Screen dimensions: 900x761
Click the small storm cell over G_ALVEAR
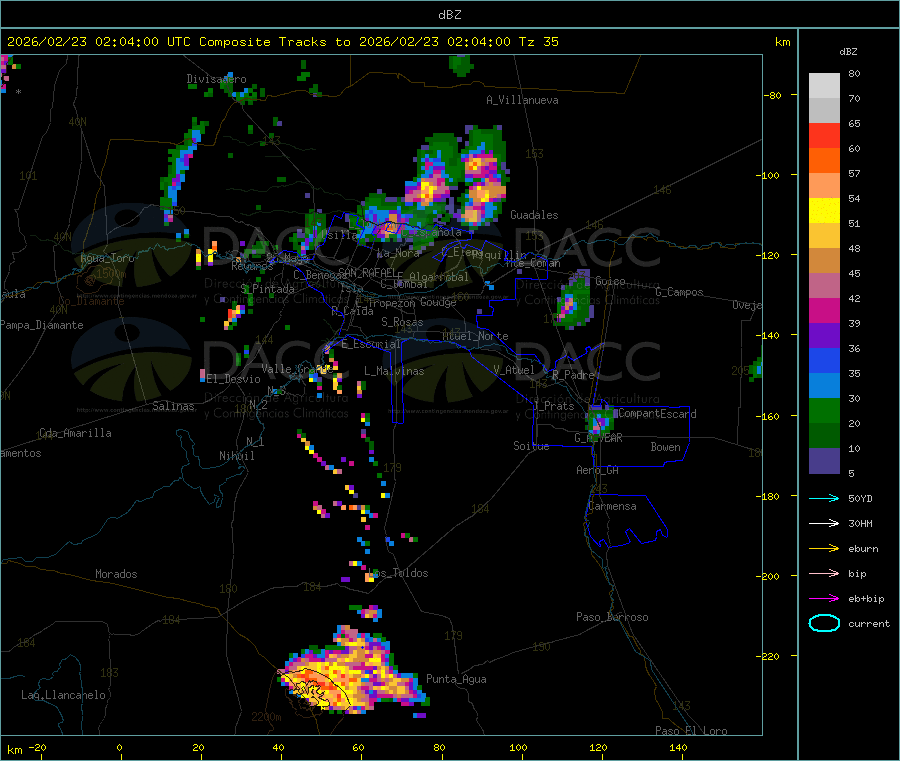point(600,420)
